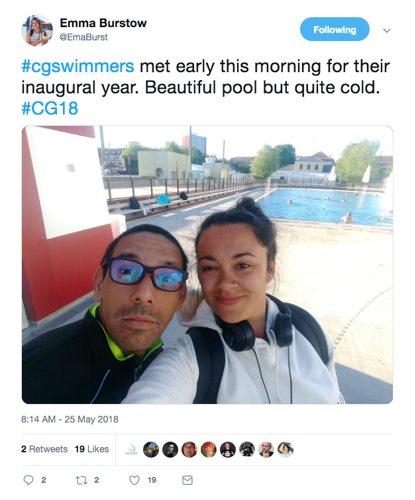This screenshot has width=415, height=500.
Task: Click the retweet arrows icon
Action: coord(81,480)
